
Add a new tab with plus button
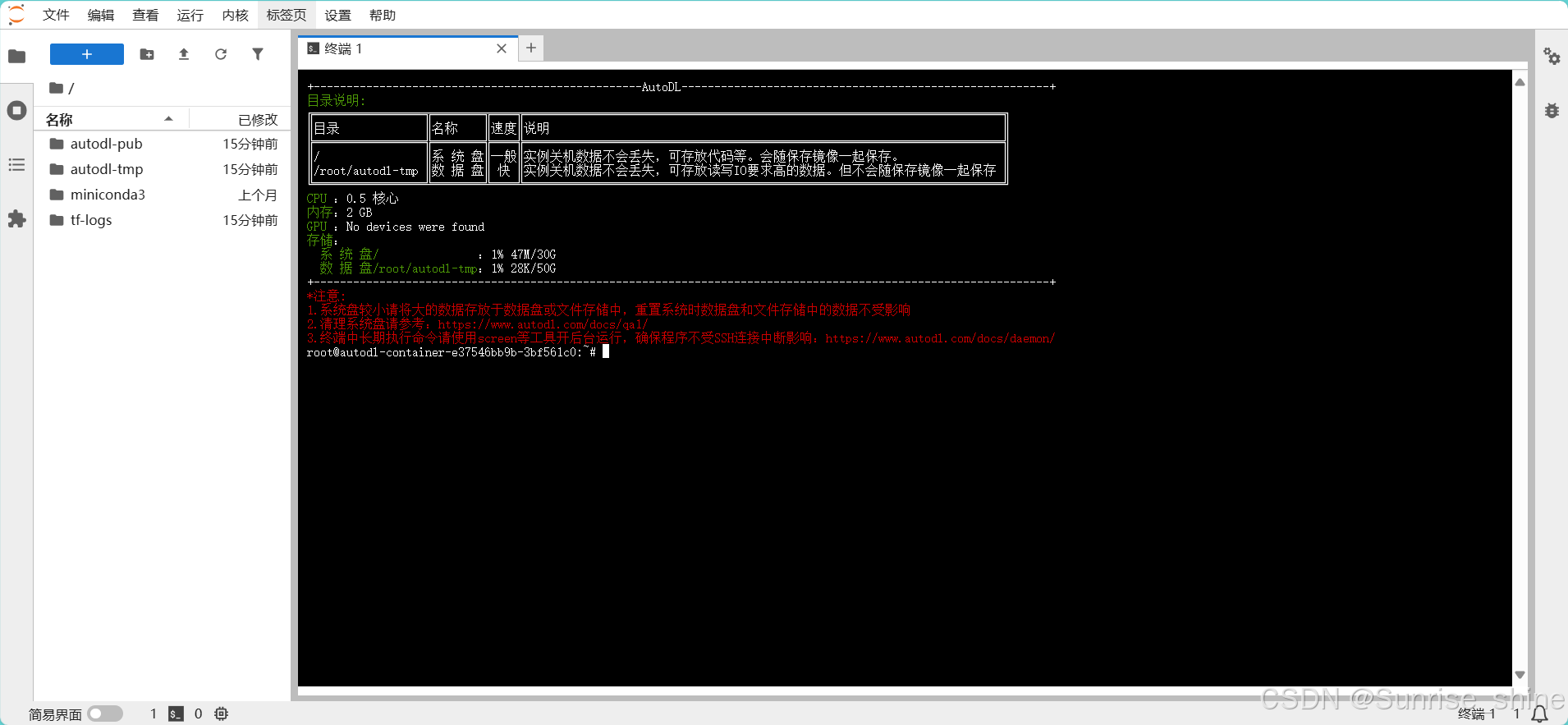(x=531, y=48)
